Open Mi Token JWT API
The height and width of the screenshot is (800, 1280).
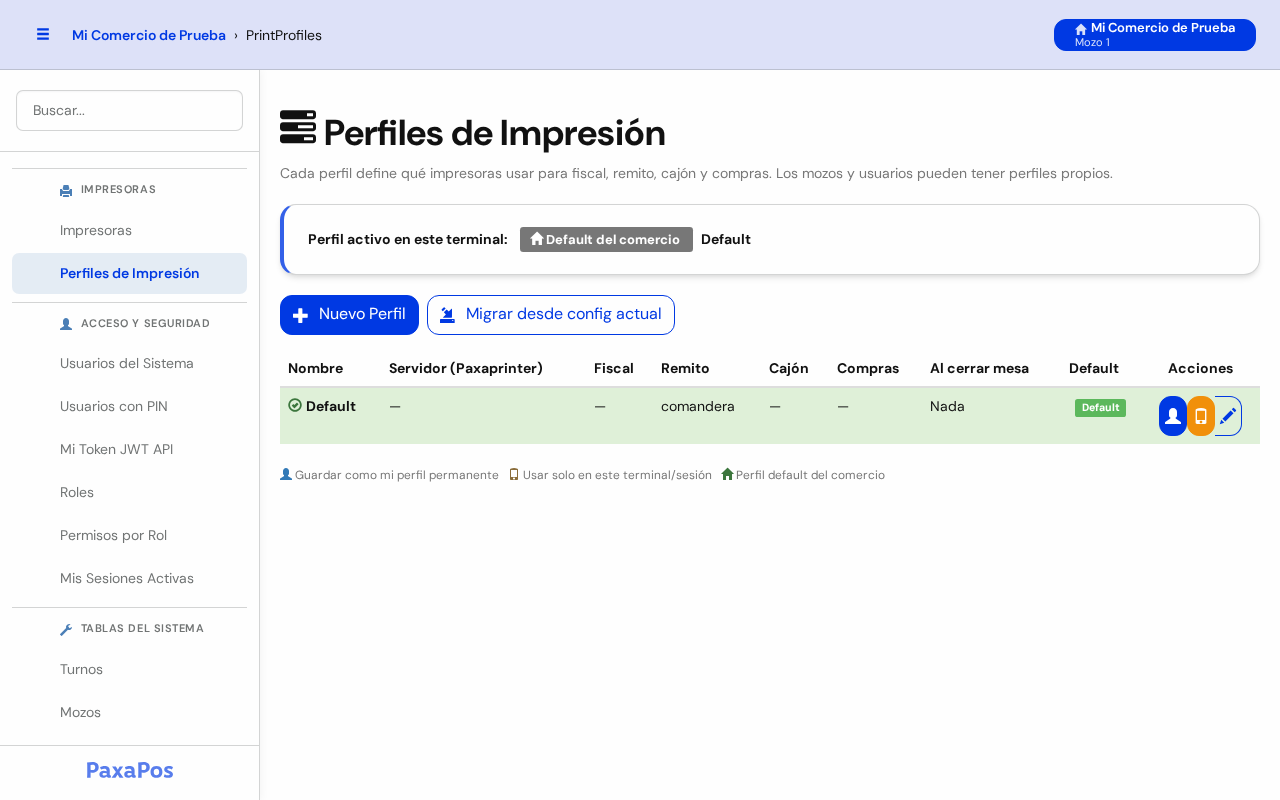pos(130,449)
